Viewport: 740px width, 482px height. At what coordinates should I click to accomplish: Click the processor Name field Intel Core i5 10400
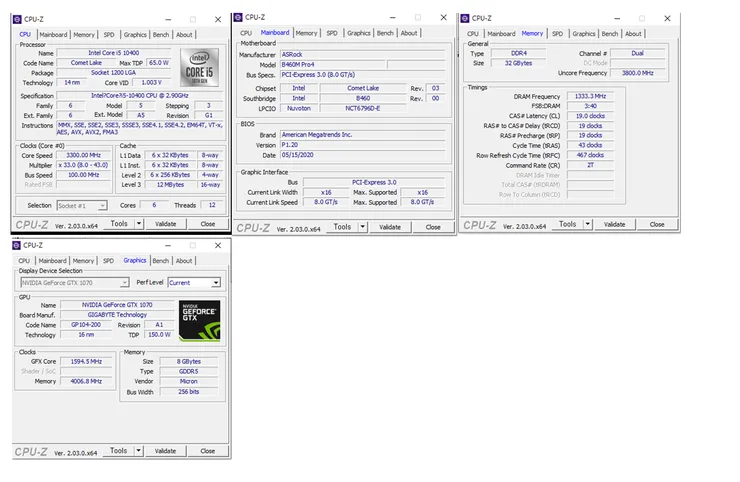tap(114, 53)
